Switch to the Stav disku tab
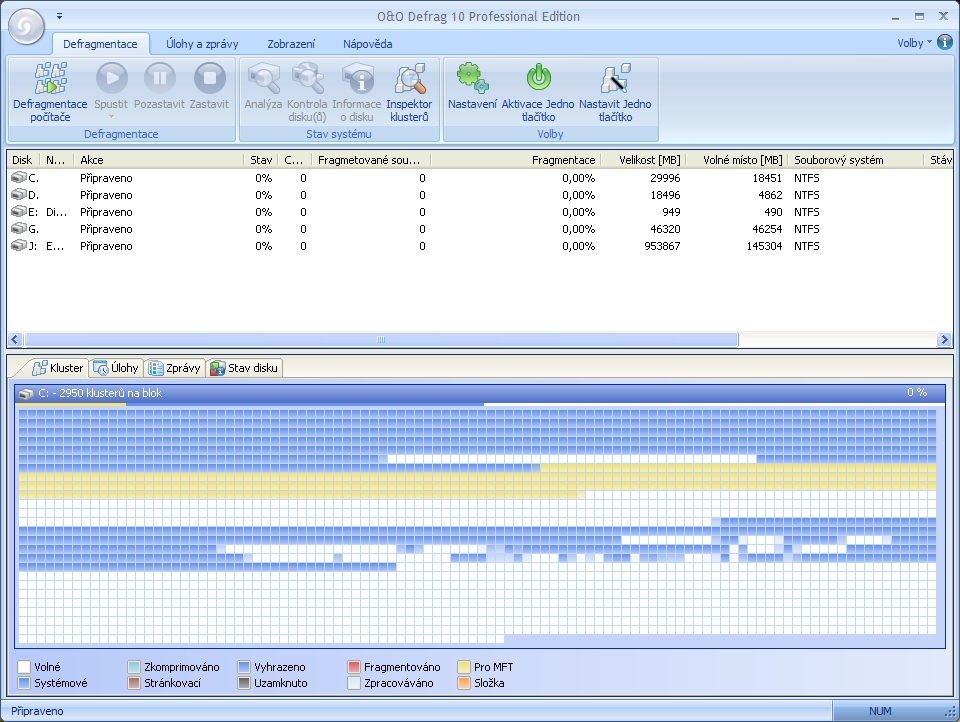This screenshot has height=722, width=960. (244, 367)
